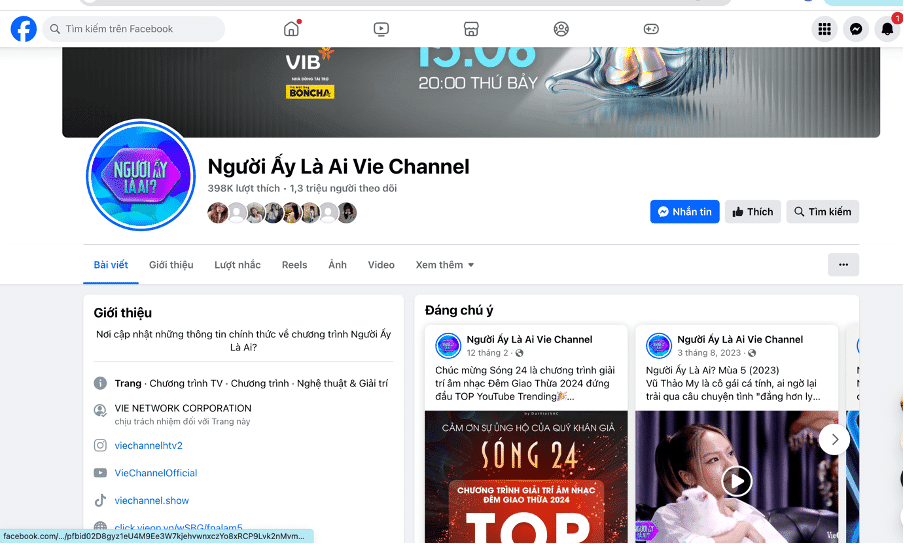Open the Người Ấy Là Ai profile picture
The width and height of the screenshot is (904, 544).
(141, 175)
